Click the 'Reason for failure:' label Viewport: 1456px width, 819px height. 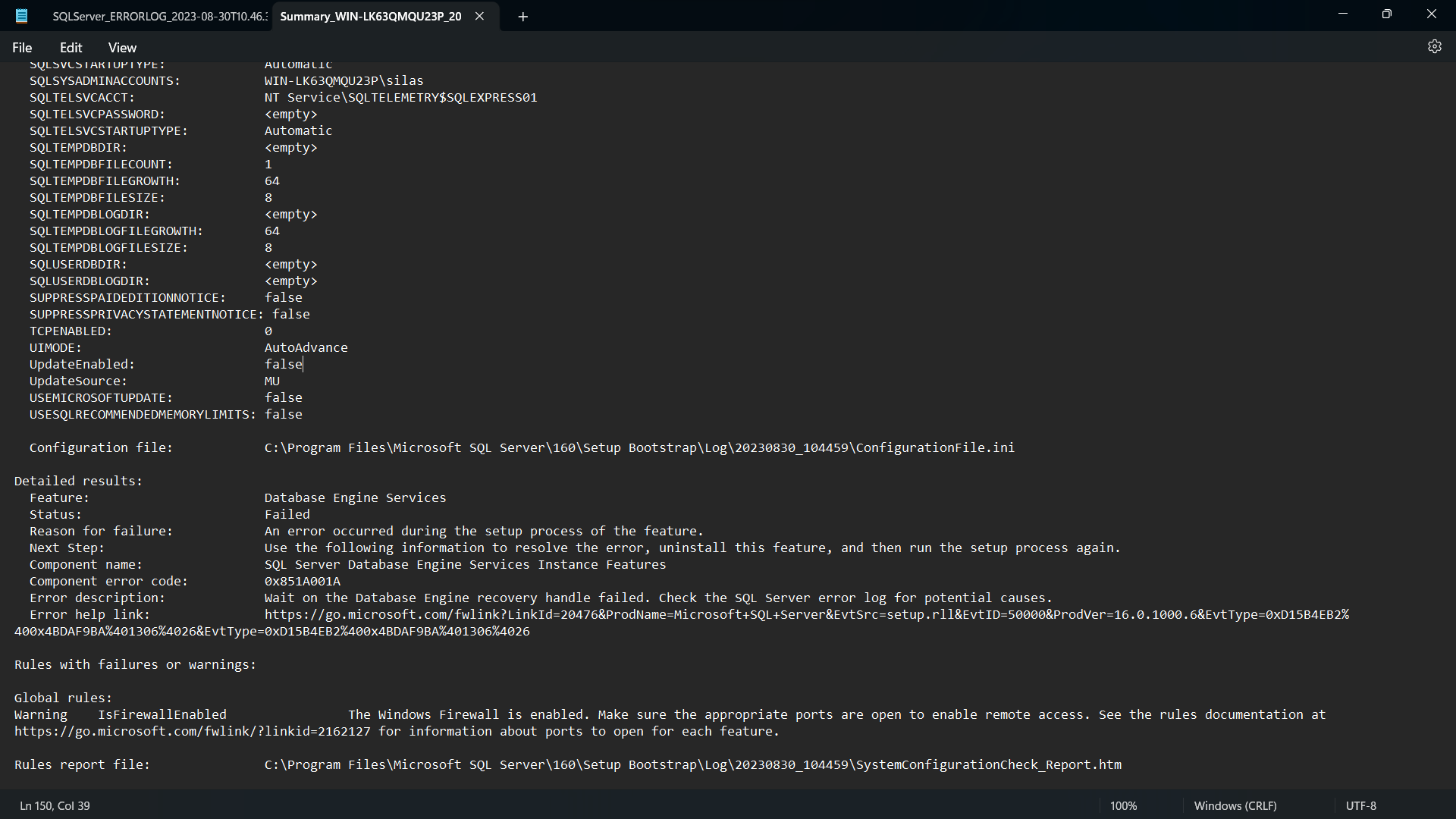click(101, 532)
